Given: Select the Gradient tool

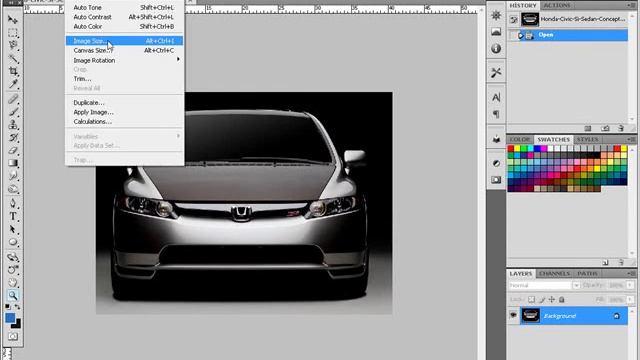Looking at the screenshot, I should point(13,163).
